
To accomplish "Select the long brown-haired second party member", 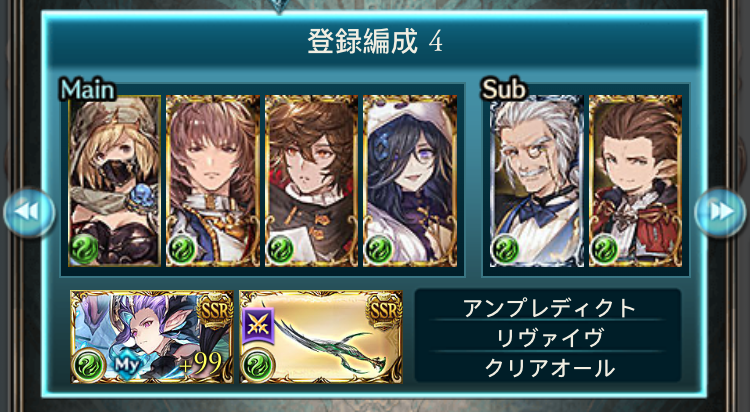I will [213, 181].
